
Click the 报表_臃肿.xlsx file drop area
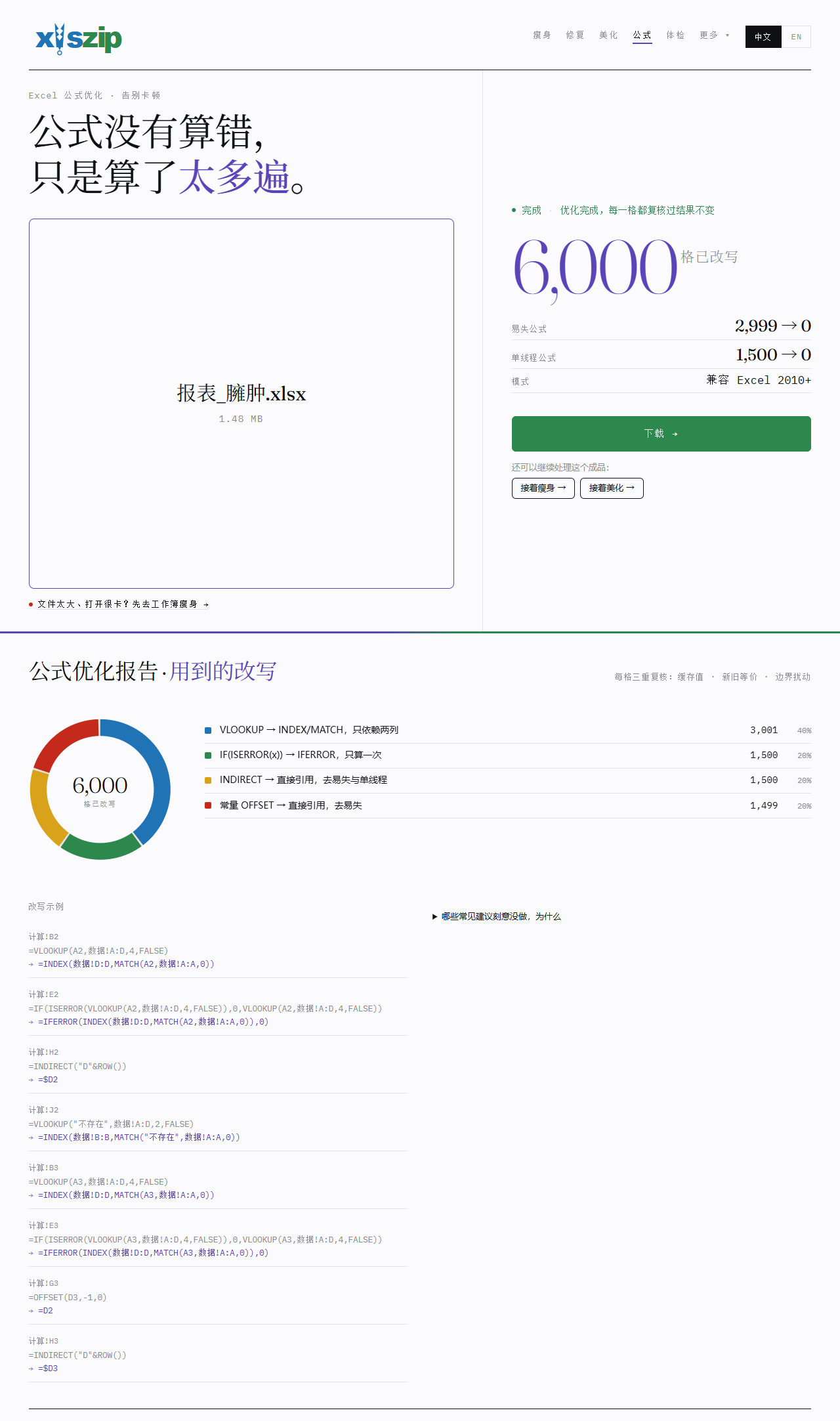tap(241, 404)
